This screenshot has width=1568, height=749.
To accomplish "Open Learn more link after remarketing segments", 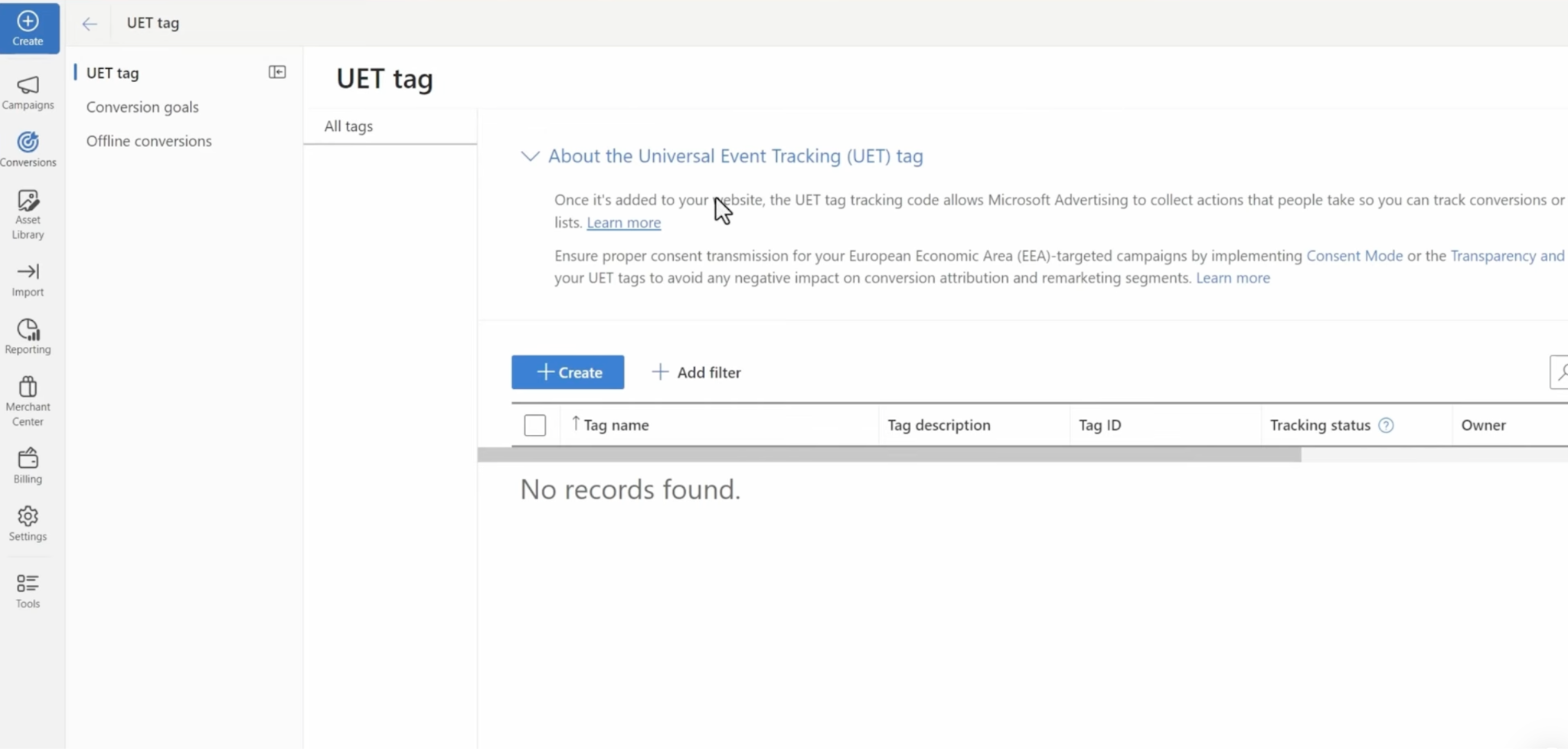I will pyautogui.click(x=1233, y=278).
